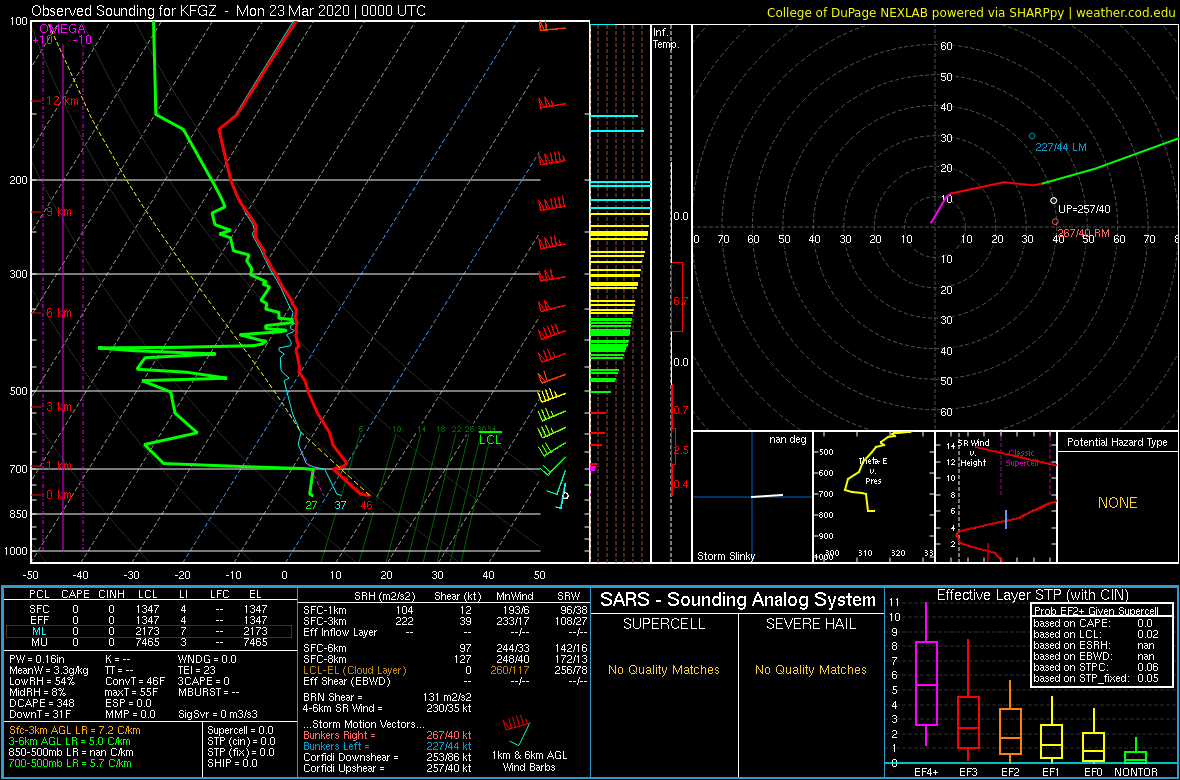
Task: Click the 'PW = 0.16in' value
Action: point(36,660)
